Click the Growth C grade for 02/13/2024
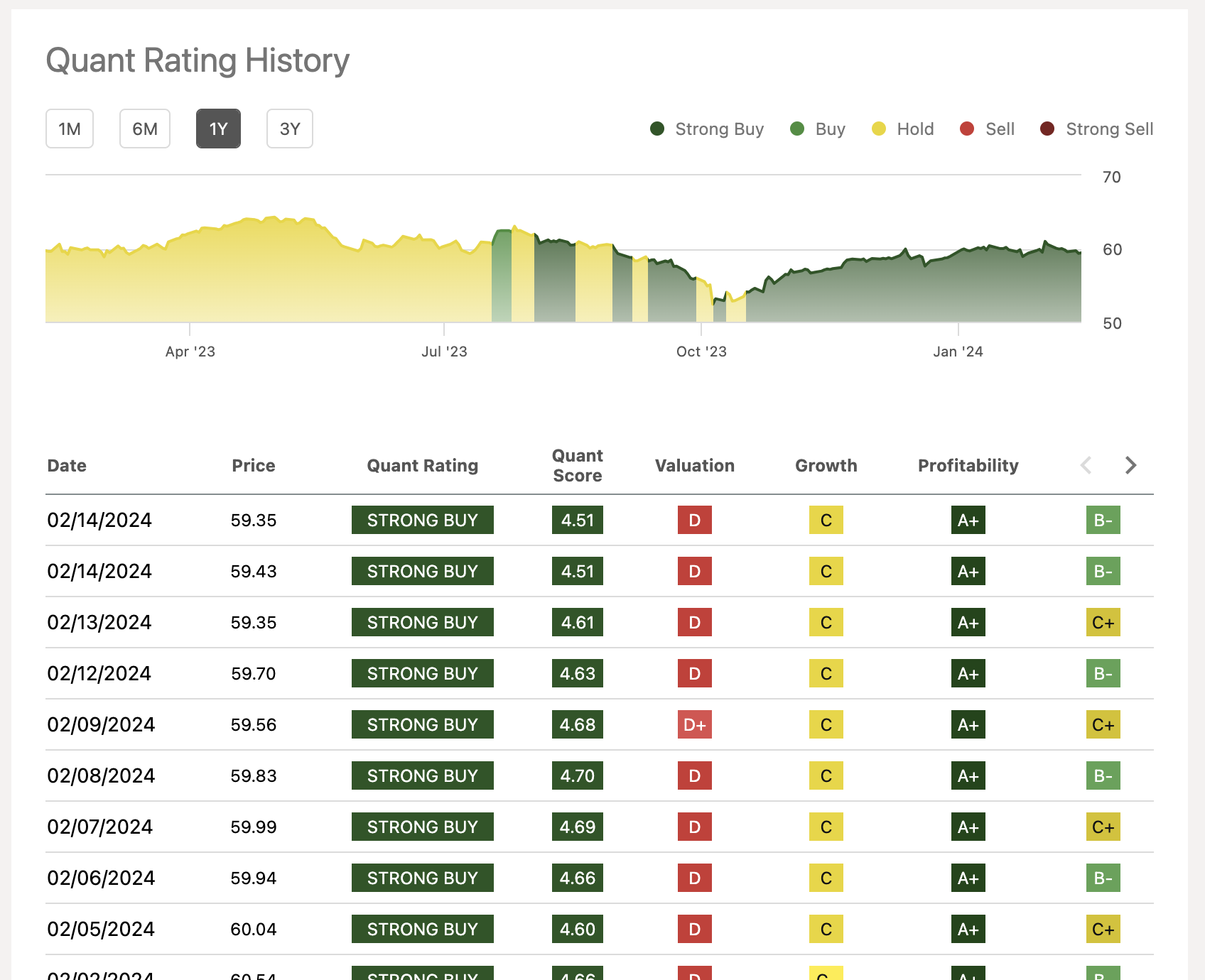1205x980 pixels. (x=826, y=622)
